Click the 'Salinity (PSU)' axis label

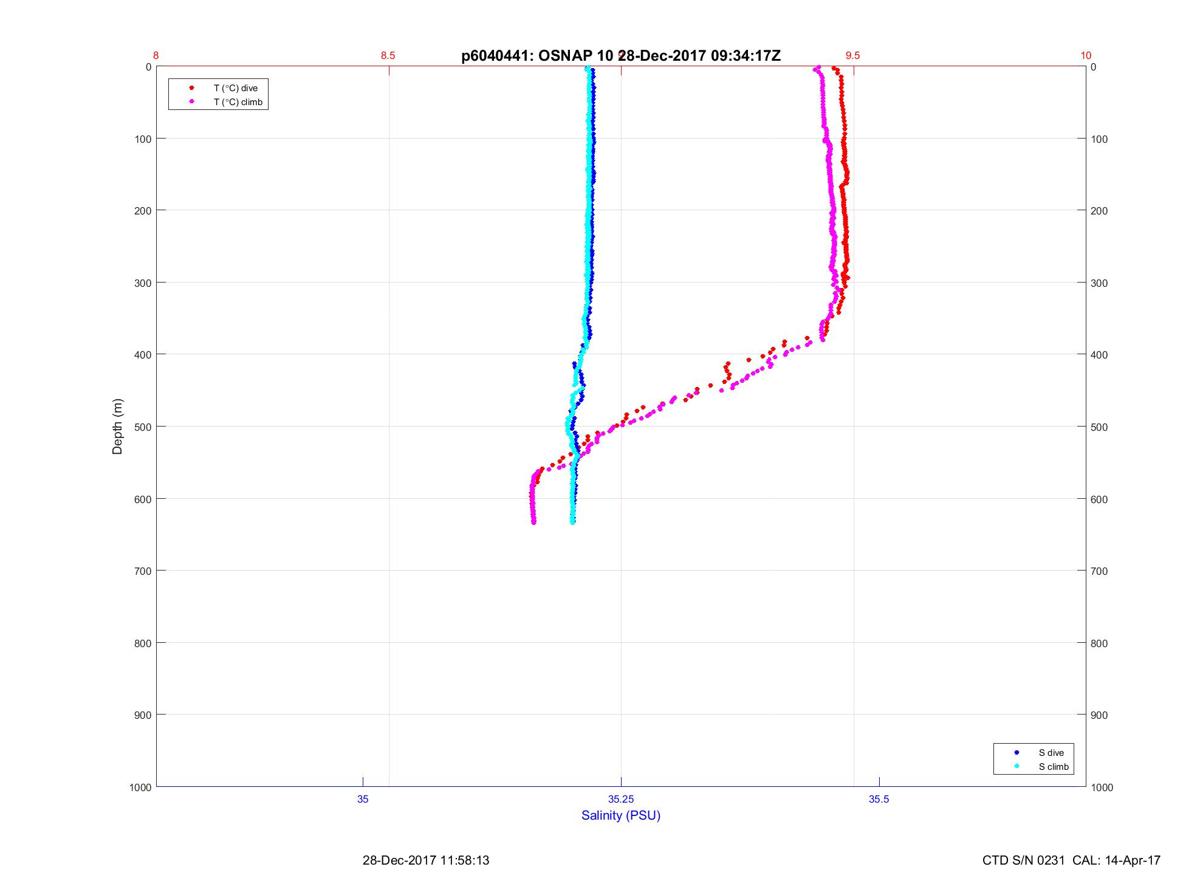(x=621, y=815)
